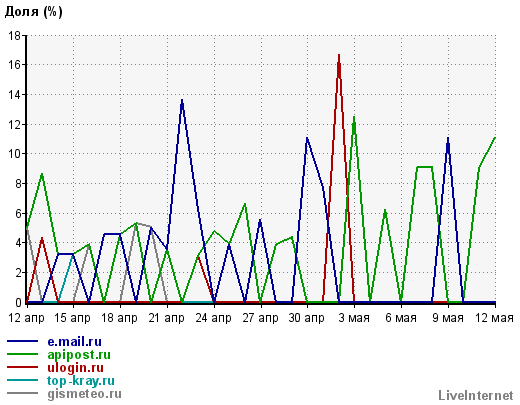The height and width of the screenshot is (405, 520).
Task: Click the top-kray.ru legend label
Action: [81, 381]
